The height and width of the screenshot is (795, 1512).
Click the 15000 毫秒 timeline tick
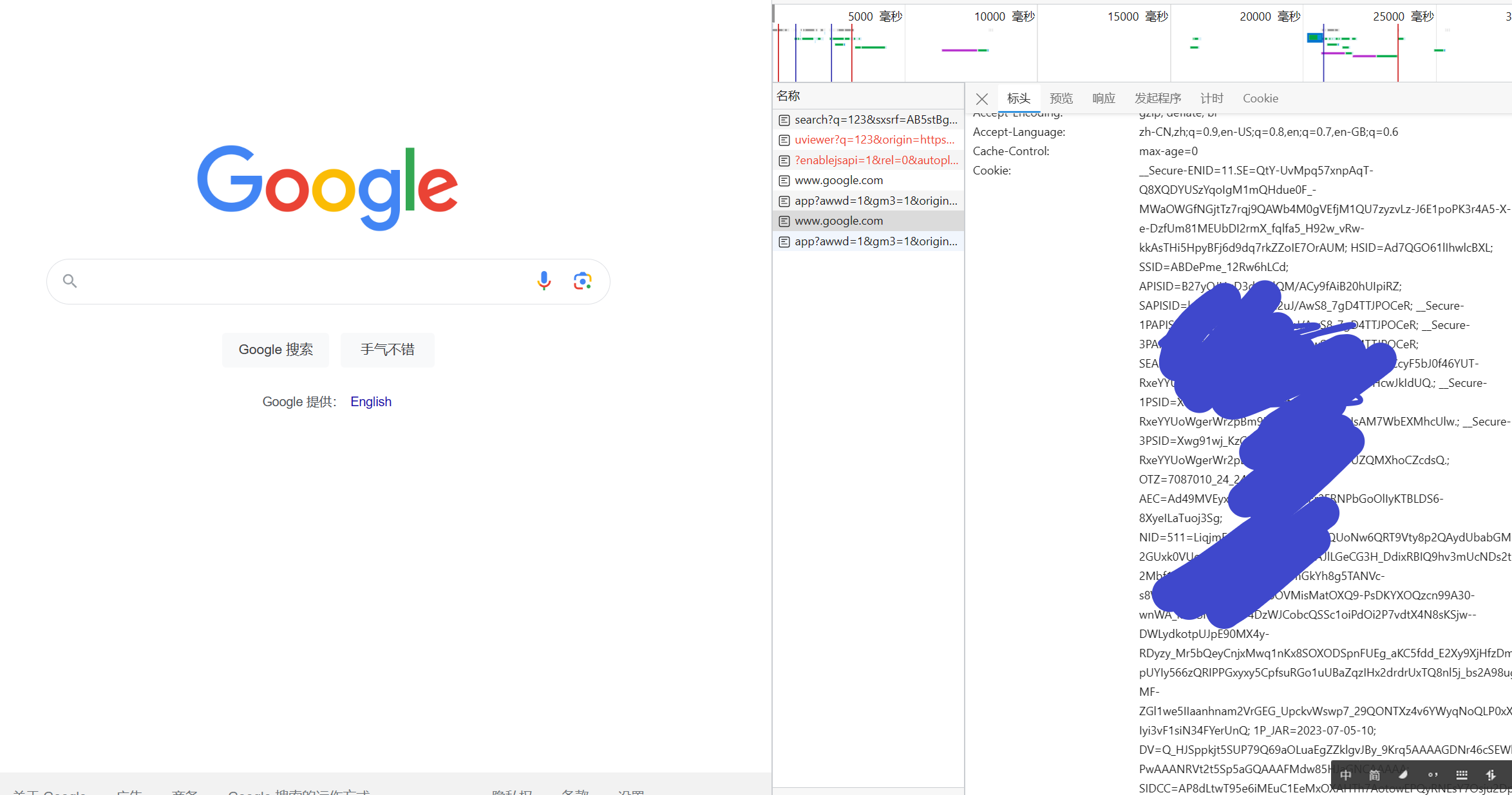click(x=1137, y=17)
